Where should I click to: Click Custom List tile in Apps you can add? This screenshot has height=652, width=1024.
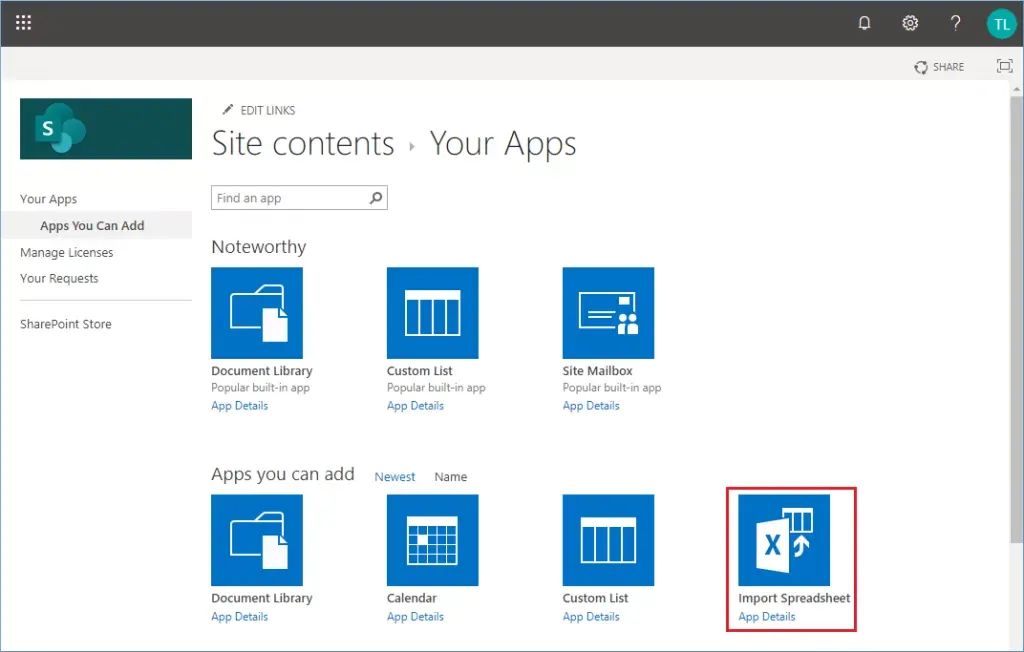[608, 540]
